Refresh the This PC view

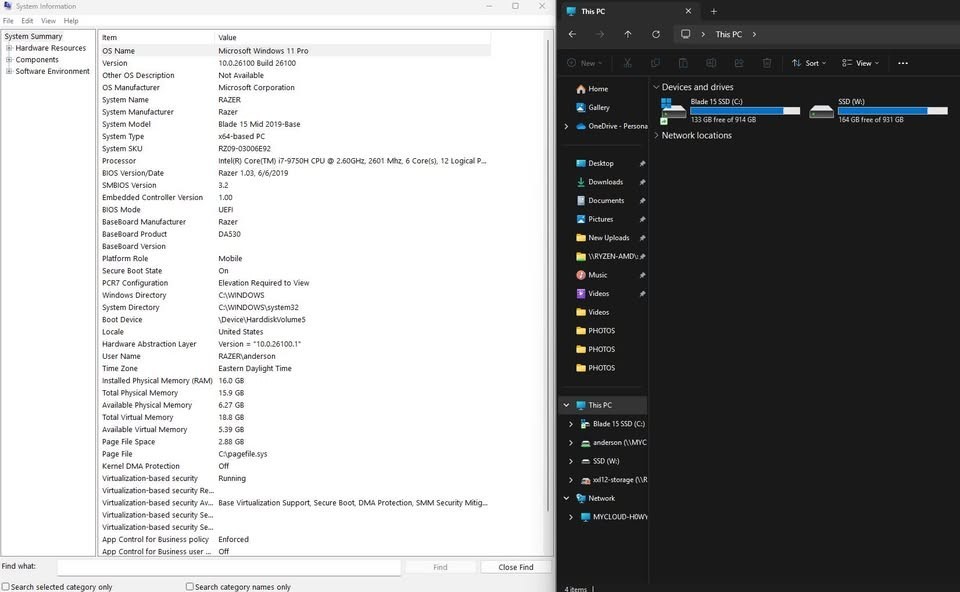[656, 34]
